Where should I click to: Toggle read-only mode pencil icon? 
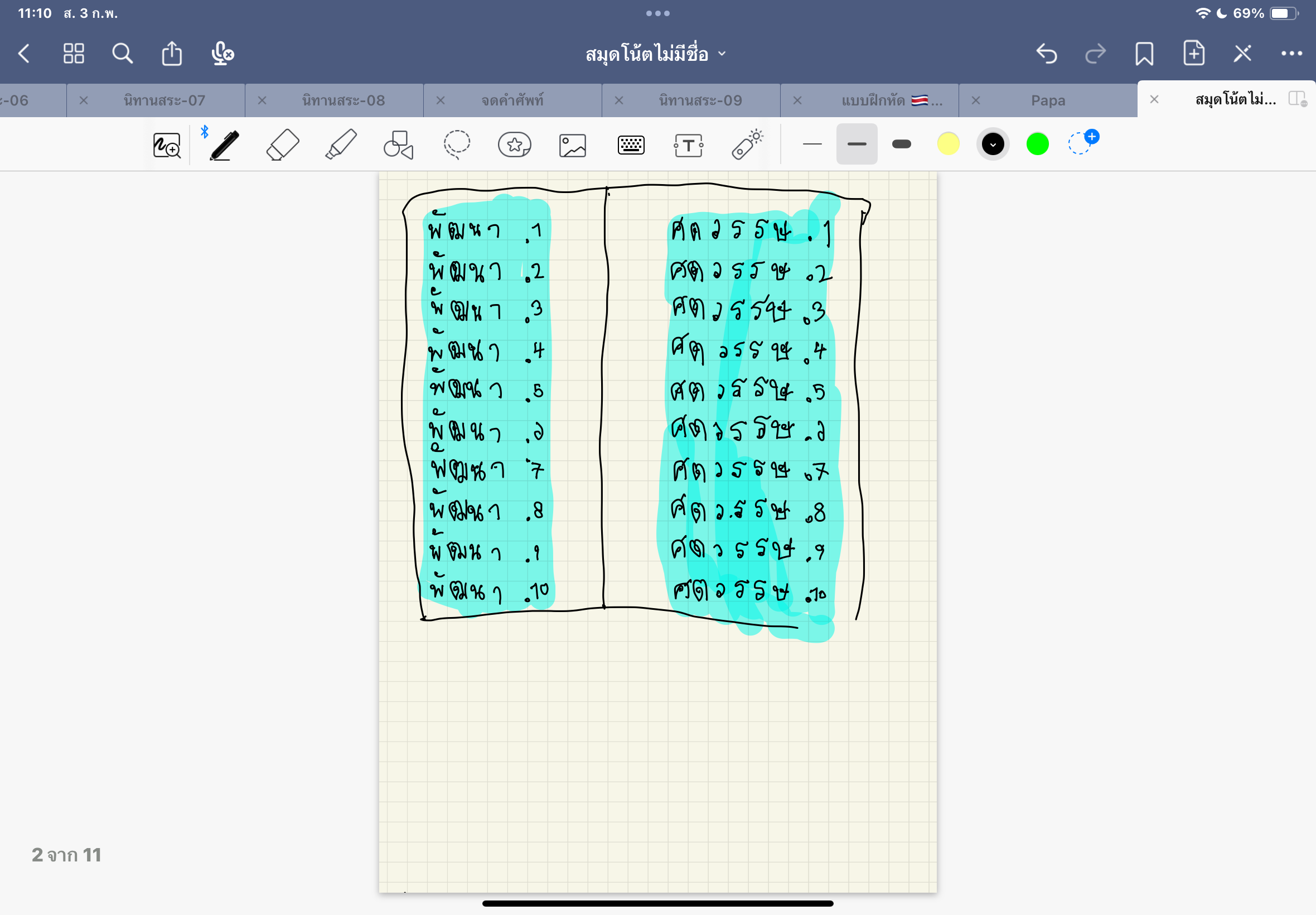point(1242,54)
